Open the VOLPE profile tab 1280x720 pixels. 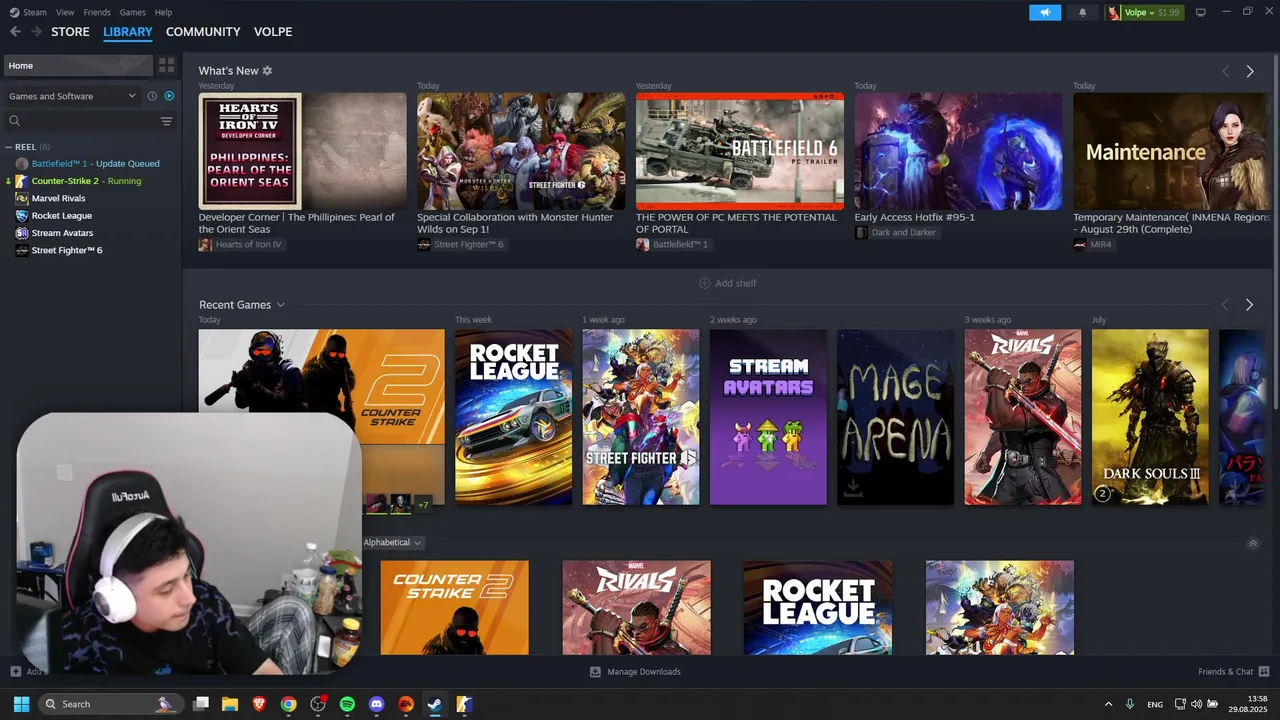273,32
